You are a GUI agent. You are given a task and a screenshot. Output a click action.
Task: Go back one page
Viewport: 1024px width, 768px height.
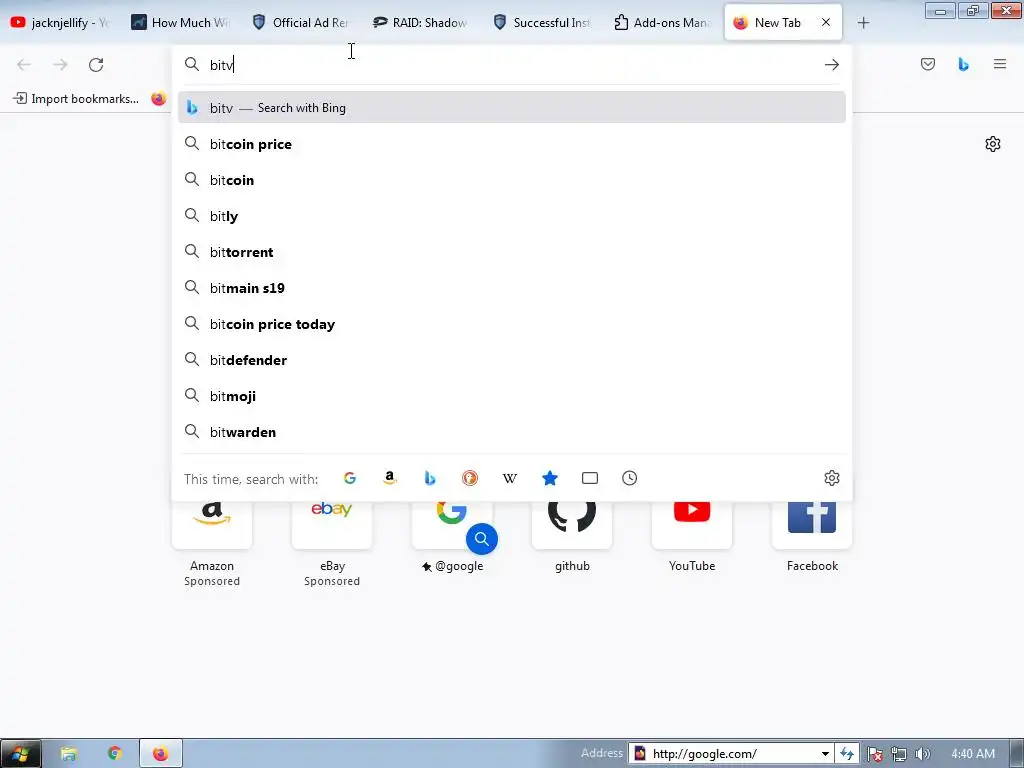[x=24, y=65]
